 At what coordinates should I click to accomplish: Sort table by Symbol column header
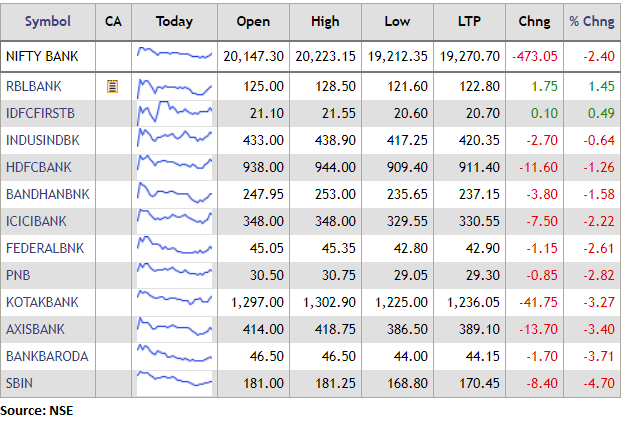[47, 21]
